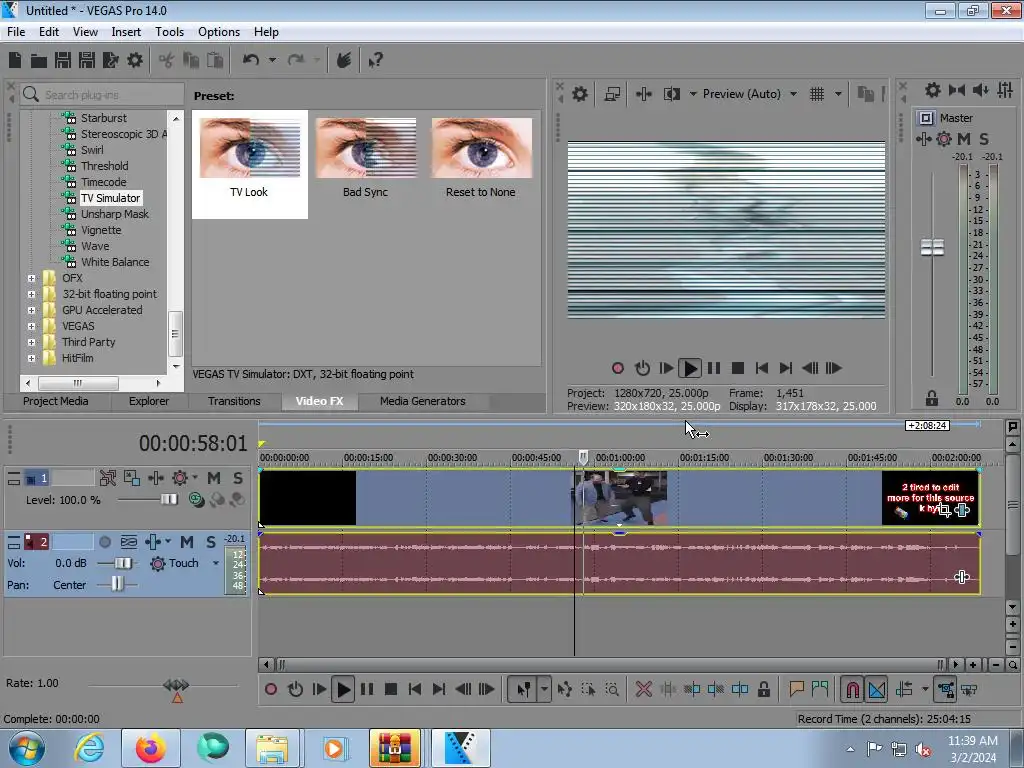
Task: Select the Normal Edit tool
Action: [524, 689]
